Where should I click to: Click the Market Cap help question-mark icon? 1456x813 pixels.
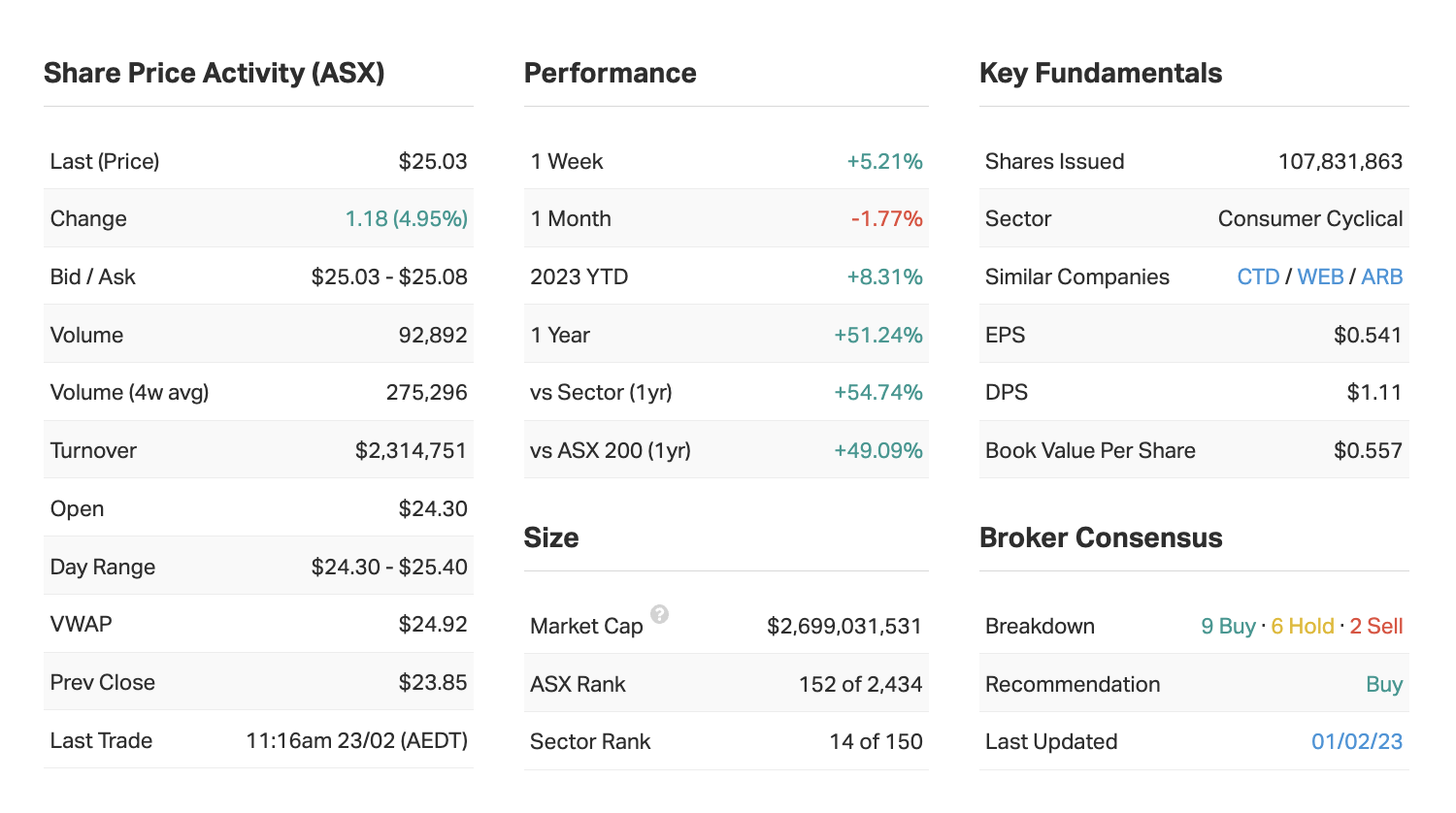[659, 614]
